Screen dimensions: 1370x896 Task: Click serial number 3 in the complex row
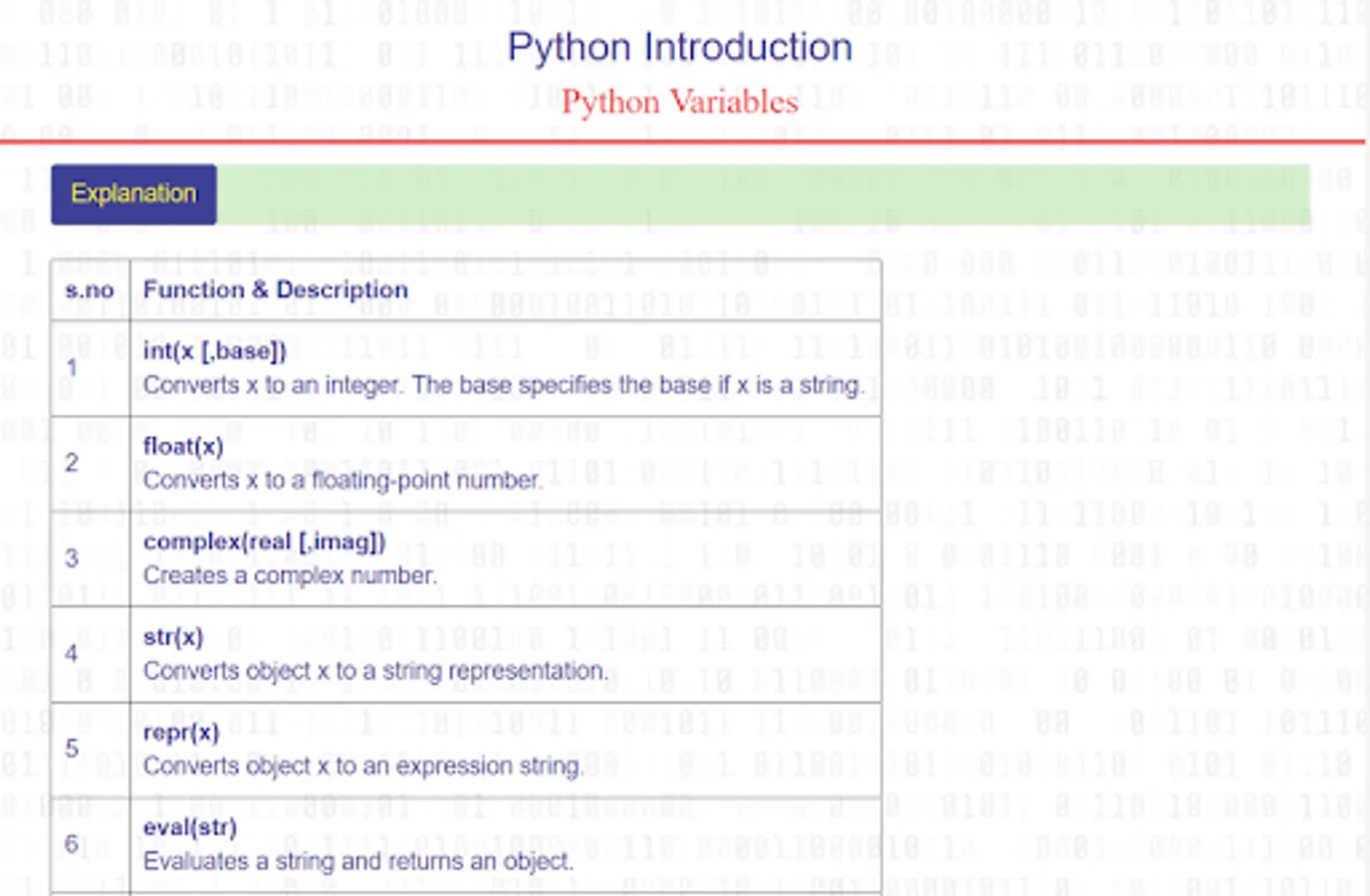(x=72, y=558)
